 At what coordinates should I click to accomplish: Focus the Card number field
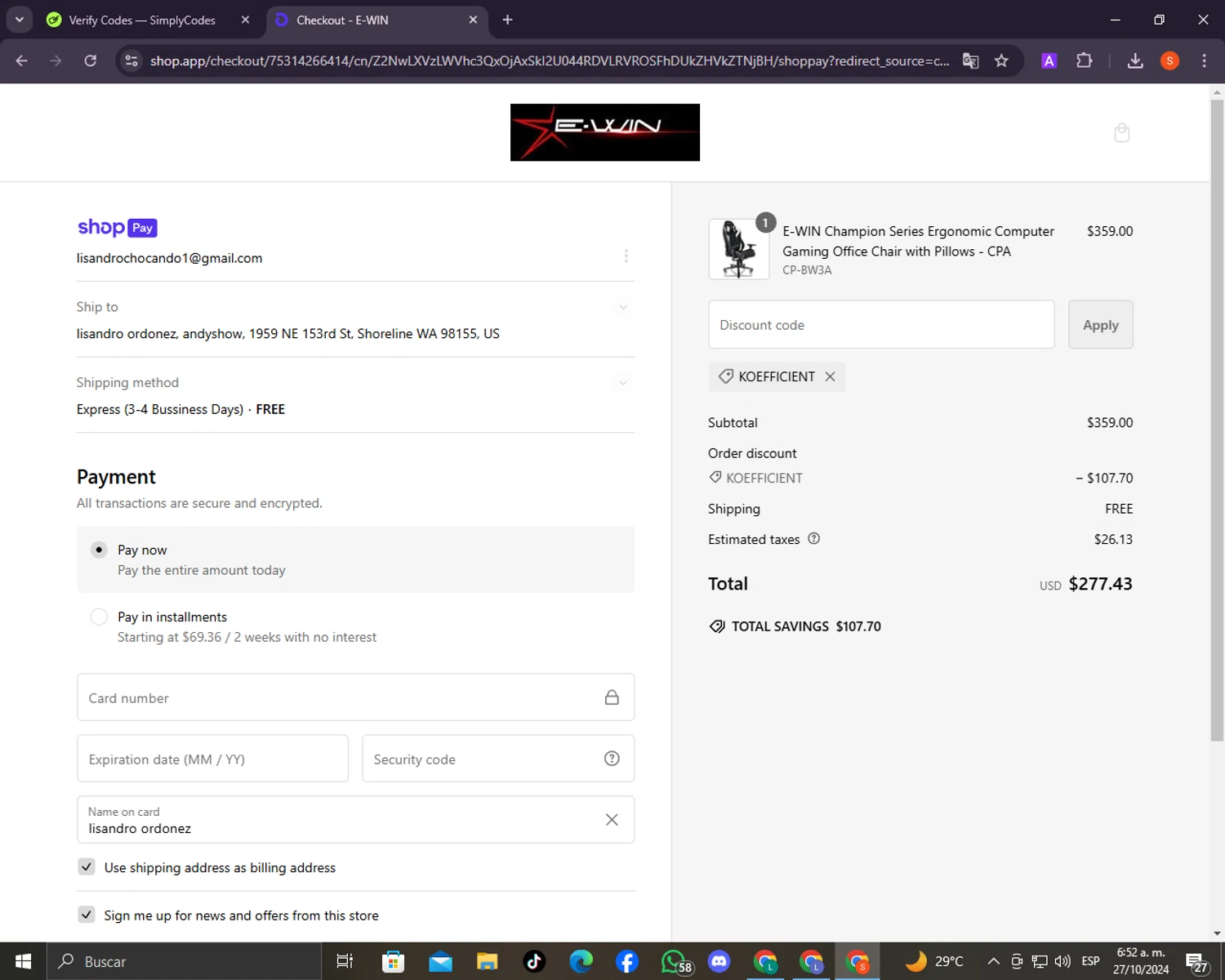(355, 697)
